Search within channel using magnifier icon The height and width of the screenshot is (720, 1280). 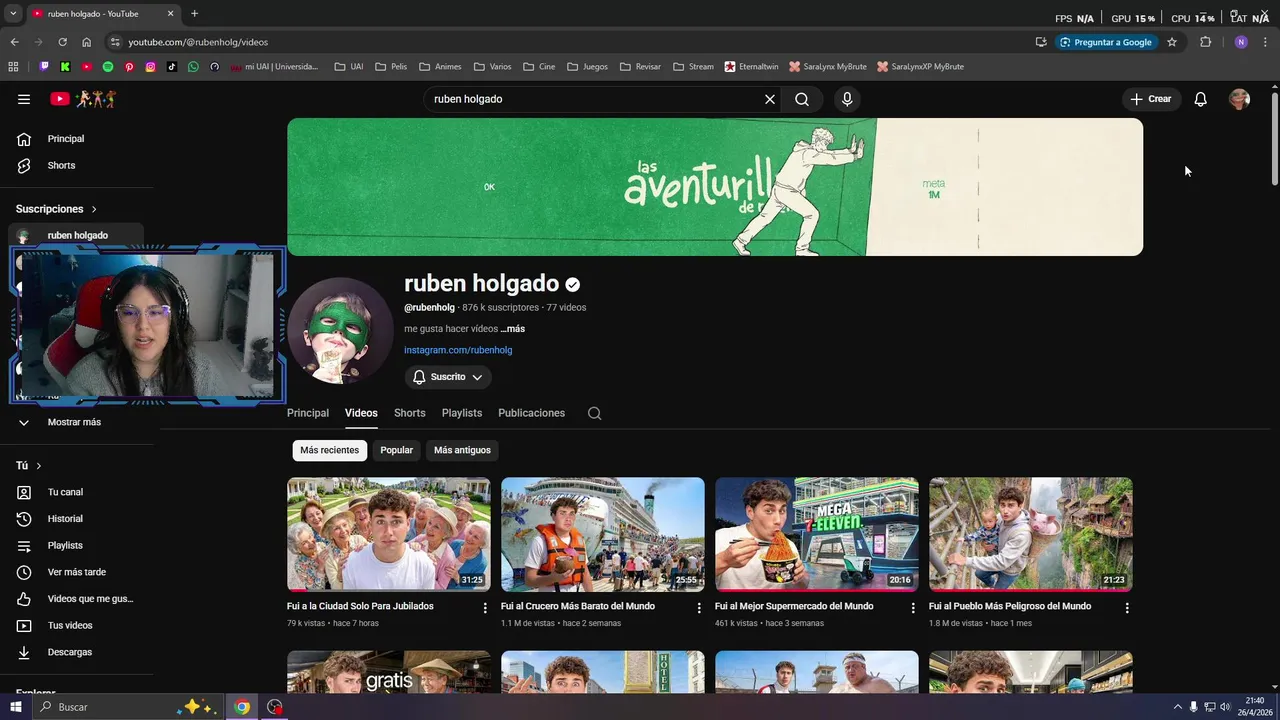(x=594, y=413)
